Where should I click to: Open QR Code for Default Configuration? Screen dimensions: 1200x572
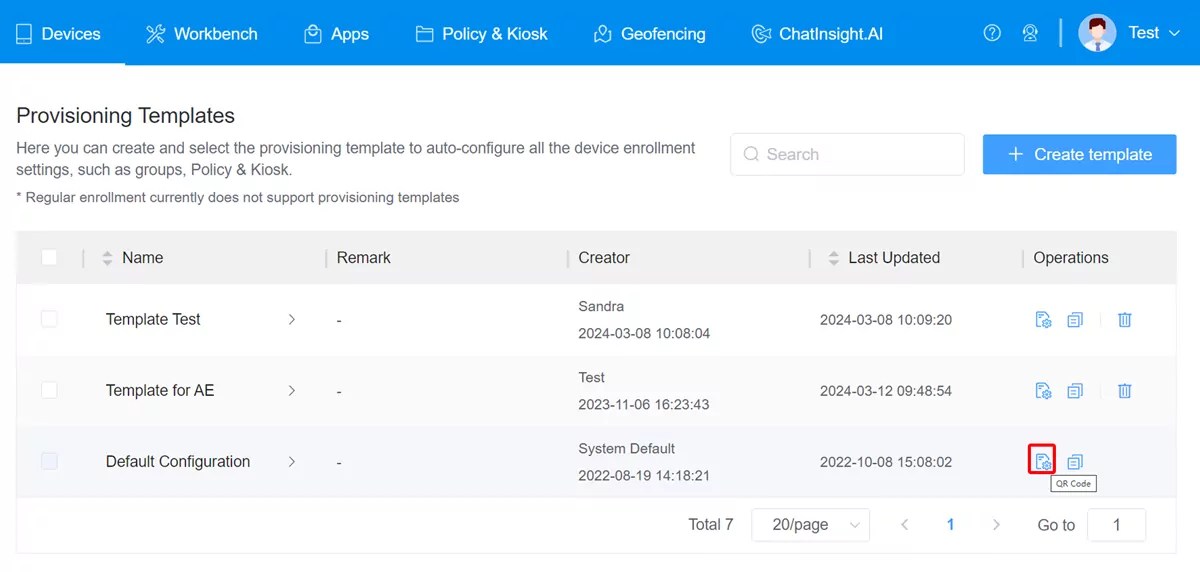[x=1042, y=461]
